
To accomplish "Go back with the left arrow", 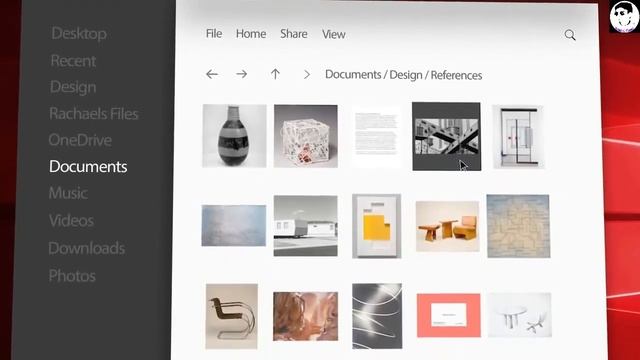I will [212, 74].
